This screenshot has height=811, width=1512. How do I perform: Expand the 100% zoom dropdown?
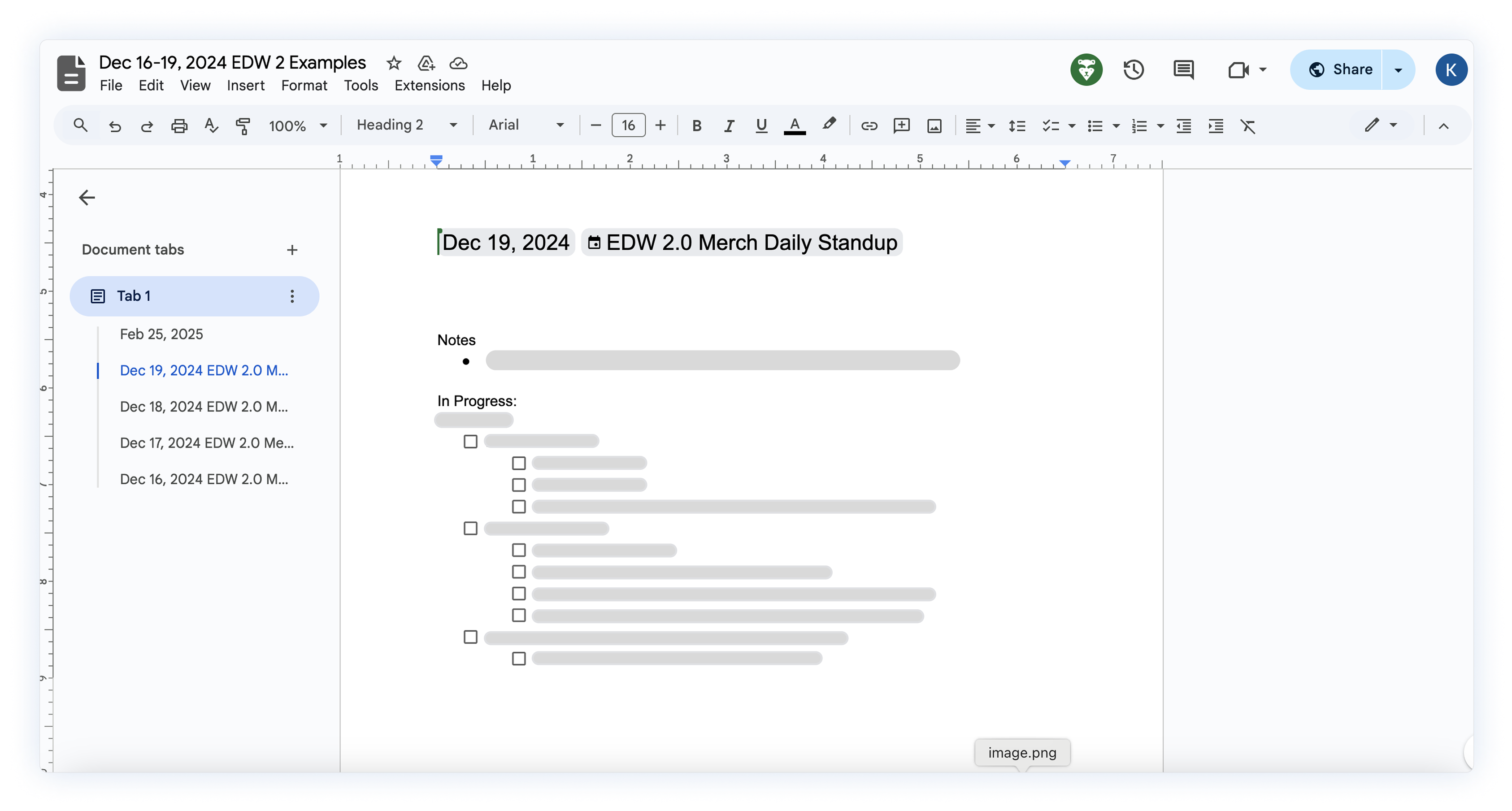(x=298, y=126)
